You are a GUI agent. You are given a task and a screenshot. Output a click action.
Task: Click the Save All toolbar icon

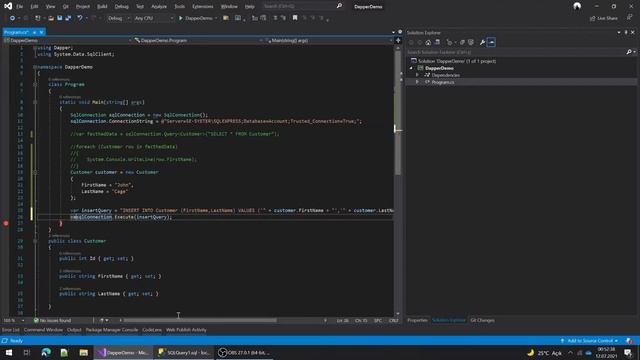pos(68,18)
